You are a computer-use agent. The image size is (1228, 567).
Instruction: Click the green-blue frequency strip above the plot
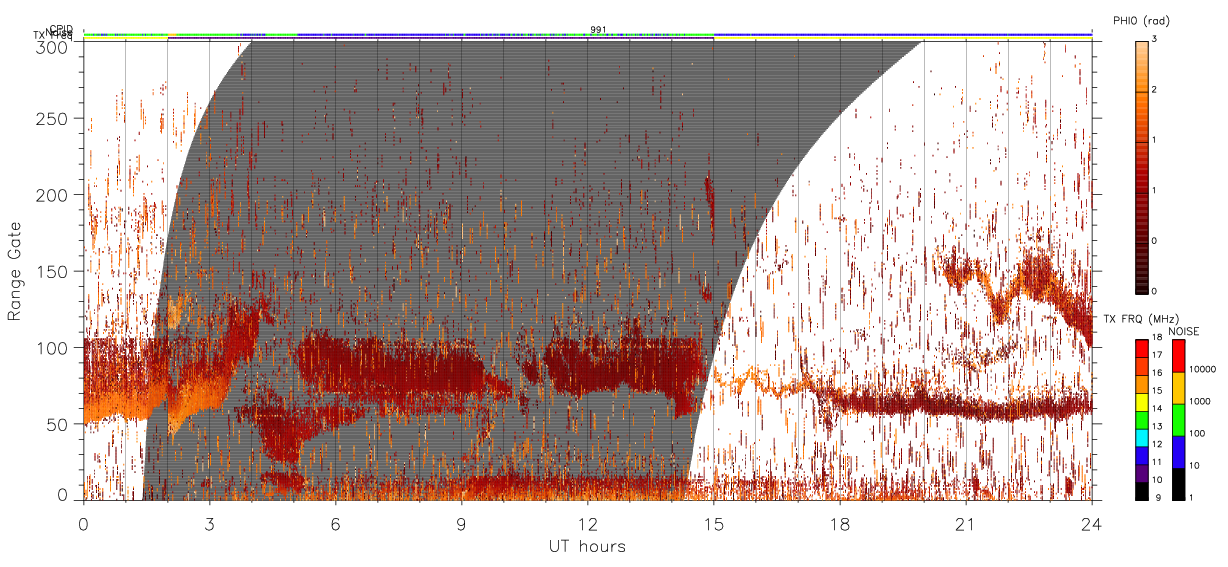(587, 34)
